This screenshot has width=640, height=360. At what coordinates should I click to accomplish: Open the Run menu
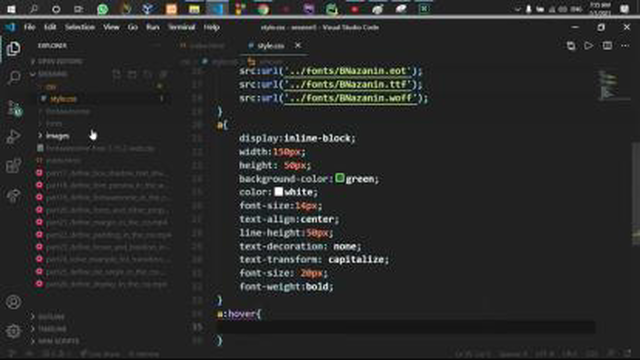pyautogui.click(x=153, y=27)
